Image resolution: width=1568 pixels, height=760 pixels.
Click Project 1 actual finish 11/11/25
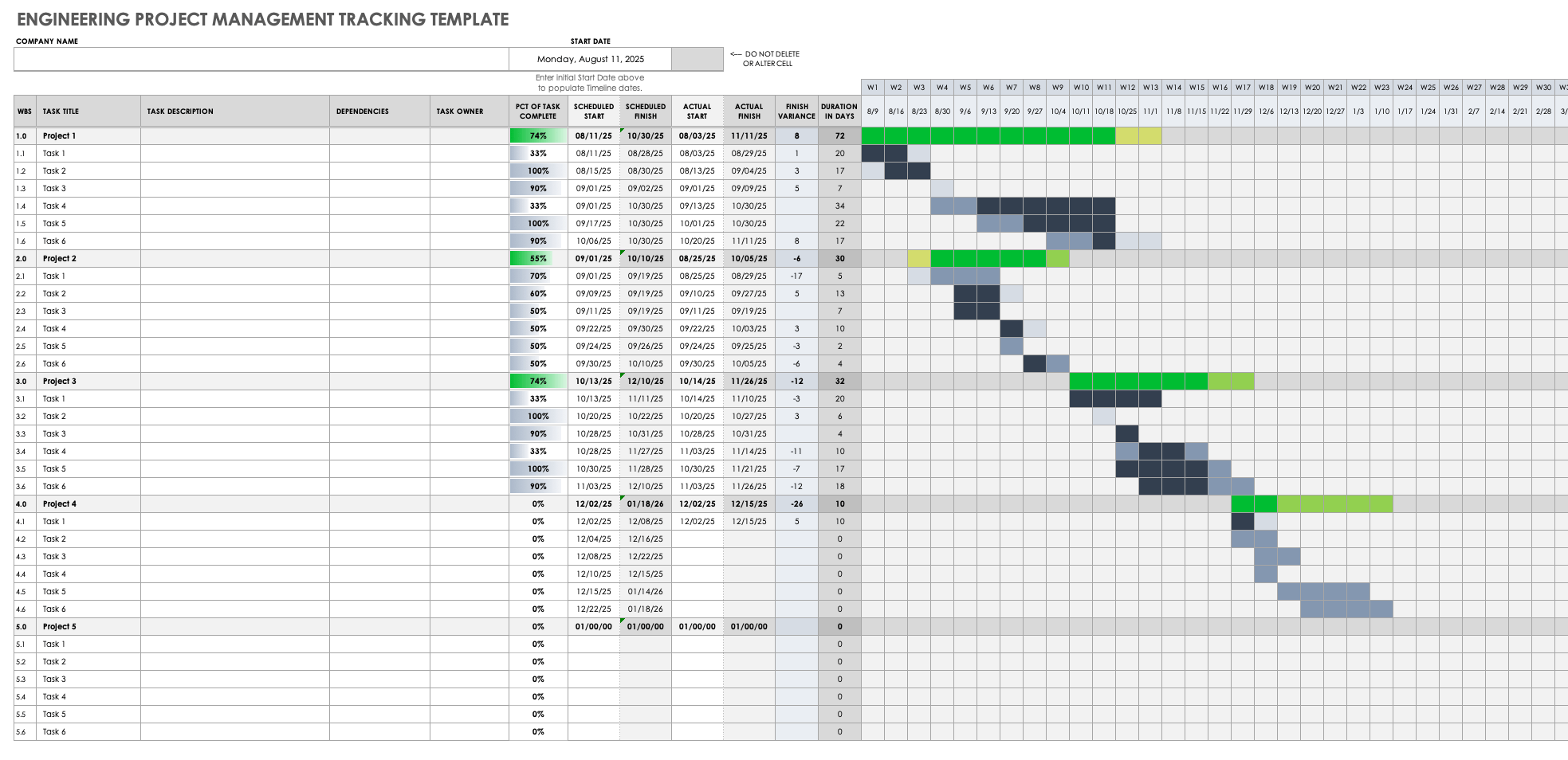[x=749, y=135]
